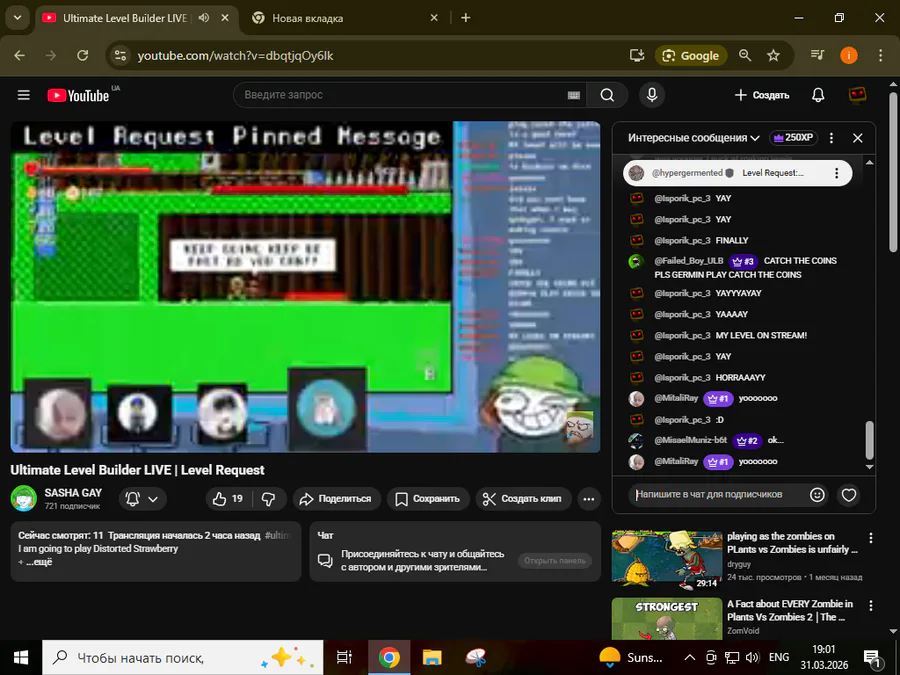This screenshot has width=900, height=675.
Task: Open Chrome three-dot menu
Action: tap(880, 56)
